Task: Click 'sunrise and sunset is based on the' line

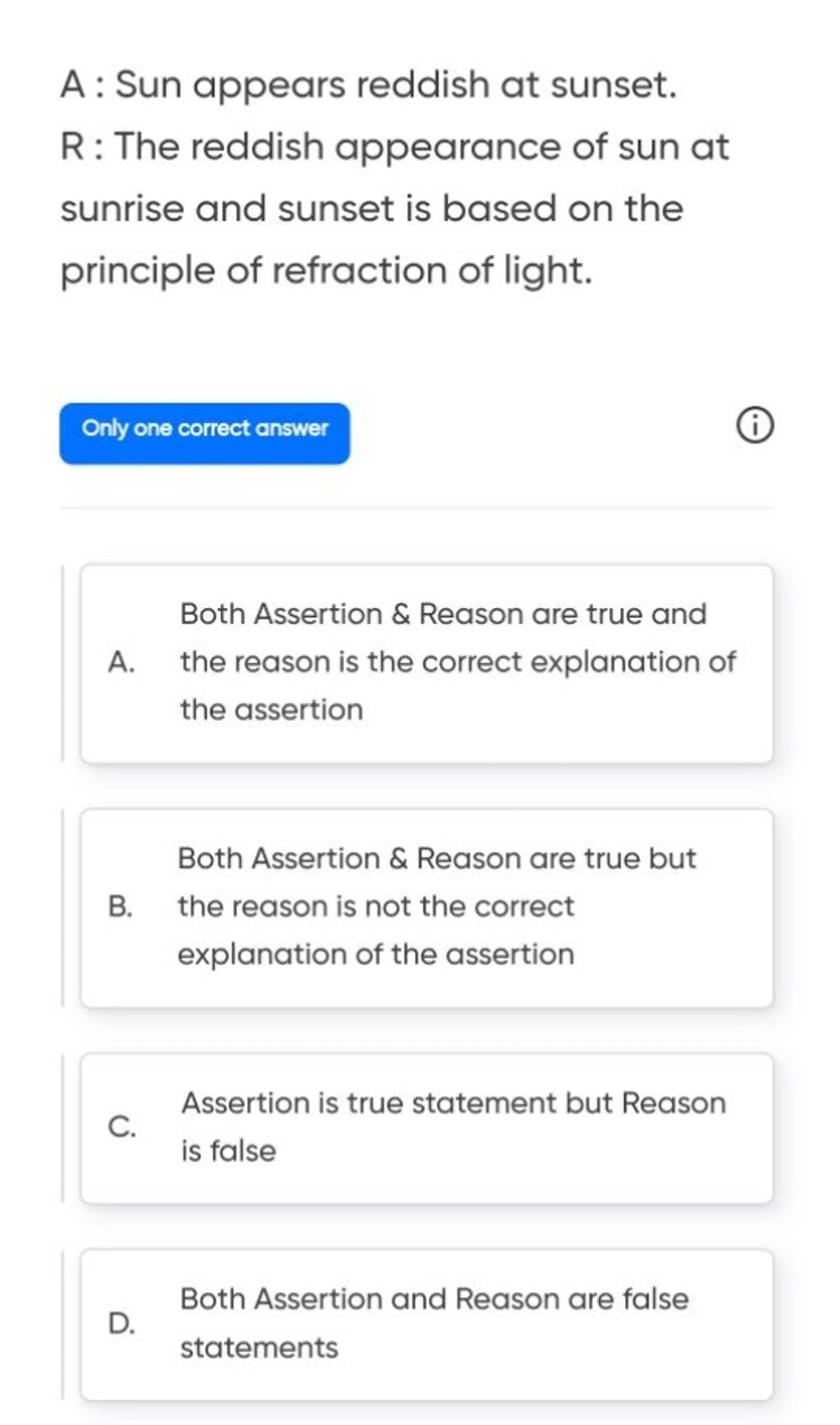Action: (x=372, y=208)
